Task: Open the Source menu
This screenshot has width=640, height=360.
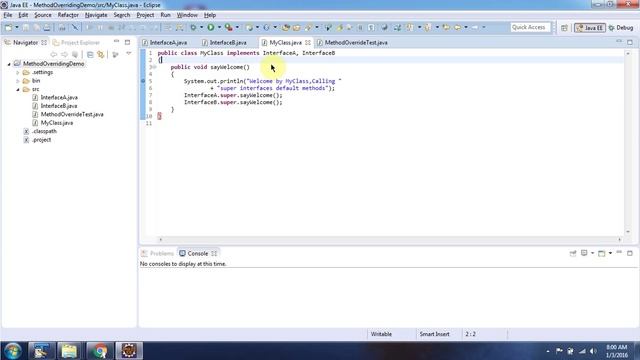Action: click(x=43, y=15)
